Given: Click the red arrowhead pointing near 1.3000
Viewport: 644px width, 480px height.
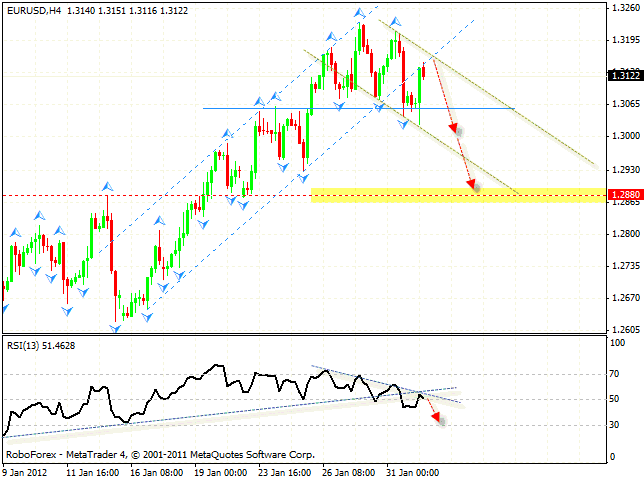Looking at the screenshot, I should tap(456, 128).
